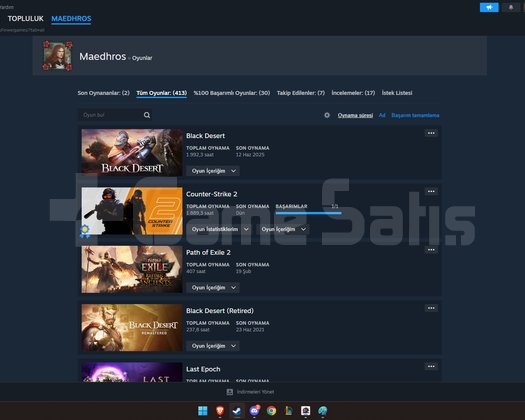The image size is (525, 420).
Task: Click the Maedhros profile name link
Action: click(103, 56)
